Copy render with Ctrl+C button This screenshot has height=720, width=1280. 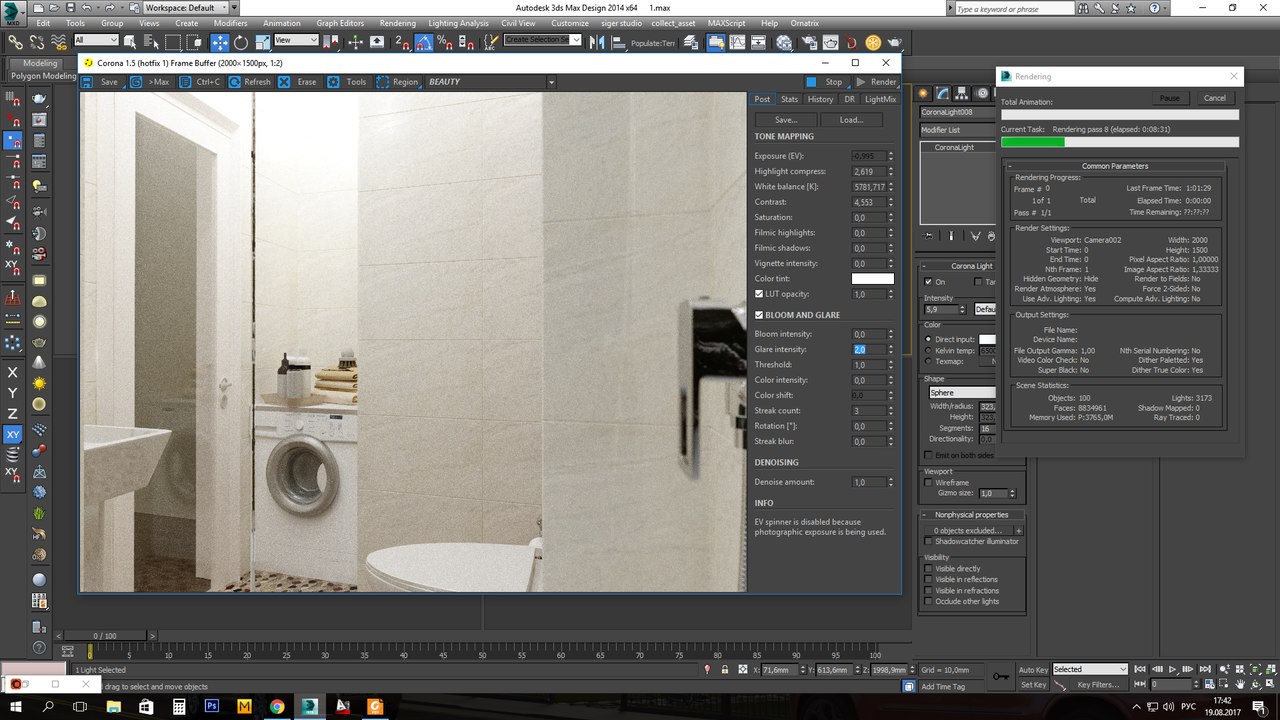tap(199, 82)
